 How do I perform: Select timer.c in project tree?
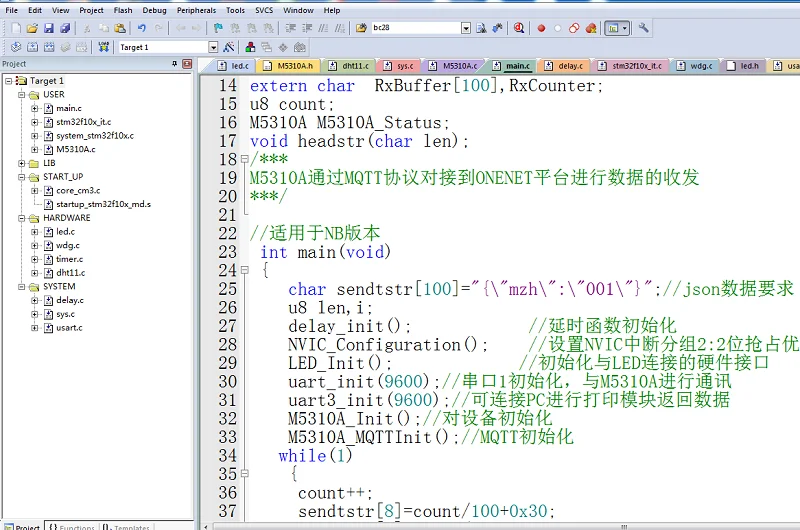point(69,259)
